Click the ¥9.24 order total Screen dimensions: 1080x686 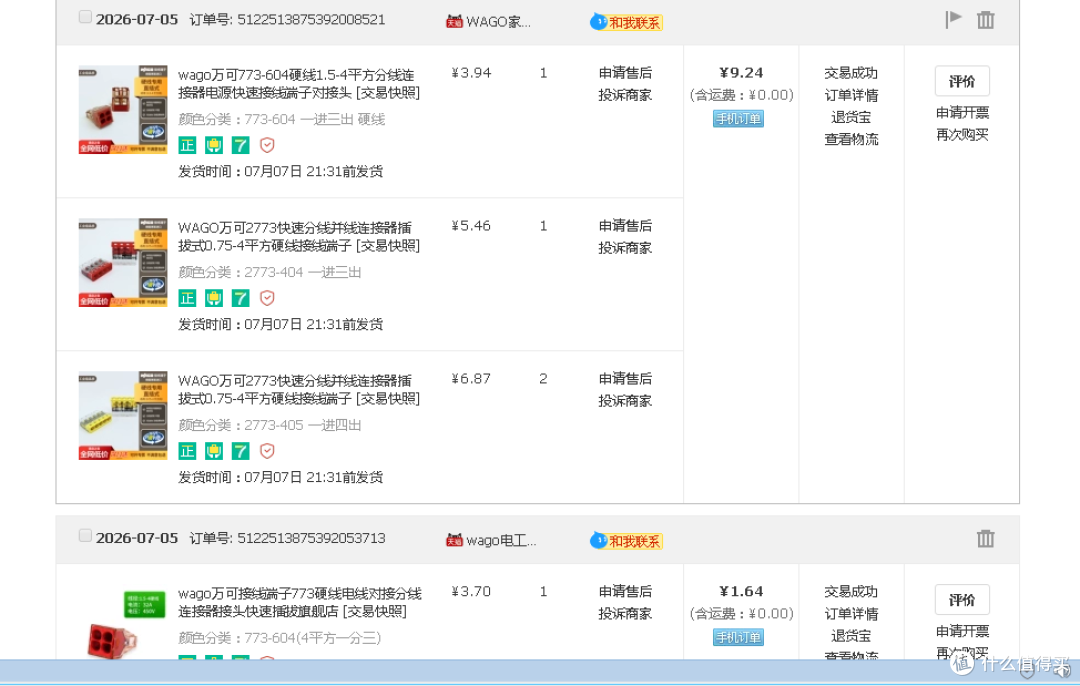(741, 73)
